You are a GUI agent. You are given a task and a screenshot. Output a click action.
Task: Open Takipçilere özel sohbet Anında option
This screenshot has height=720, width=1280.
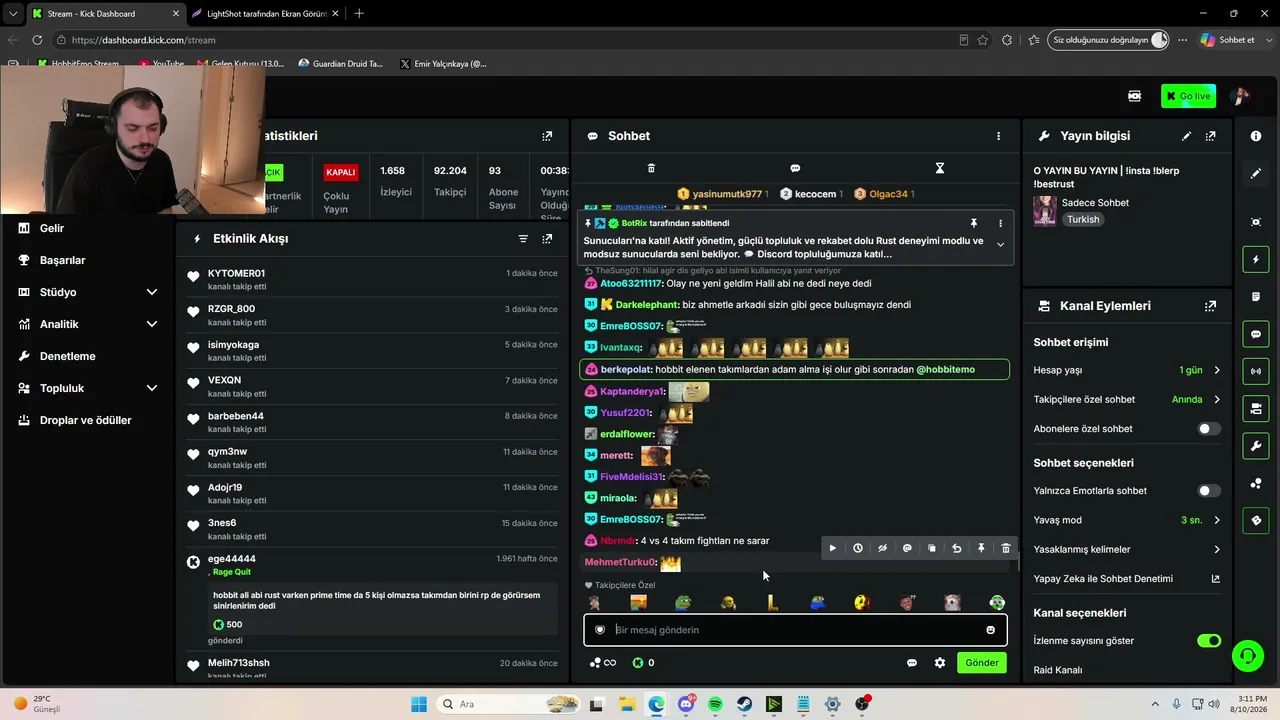pos(1127,399)
